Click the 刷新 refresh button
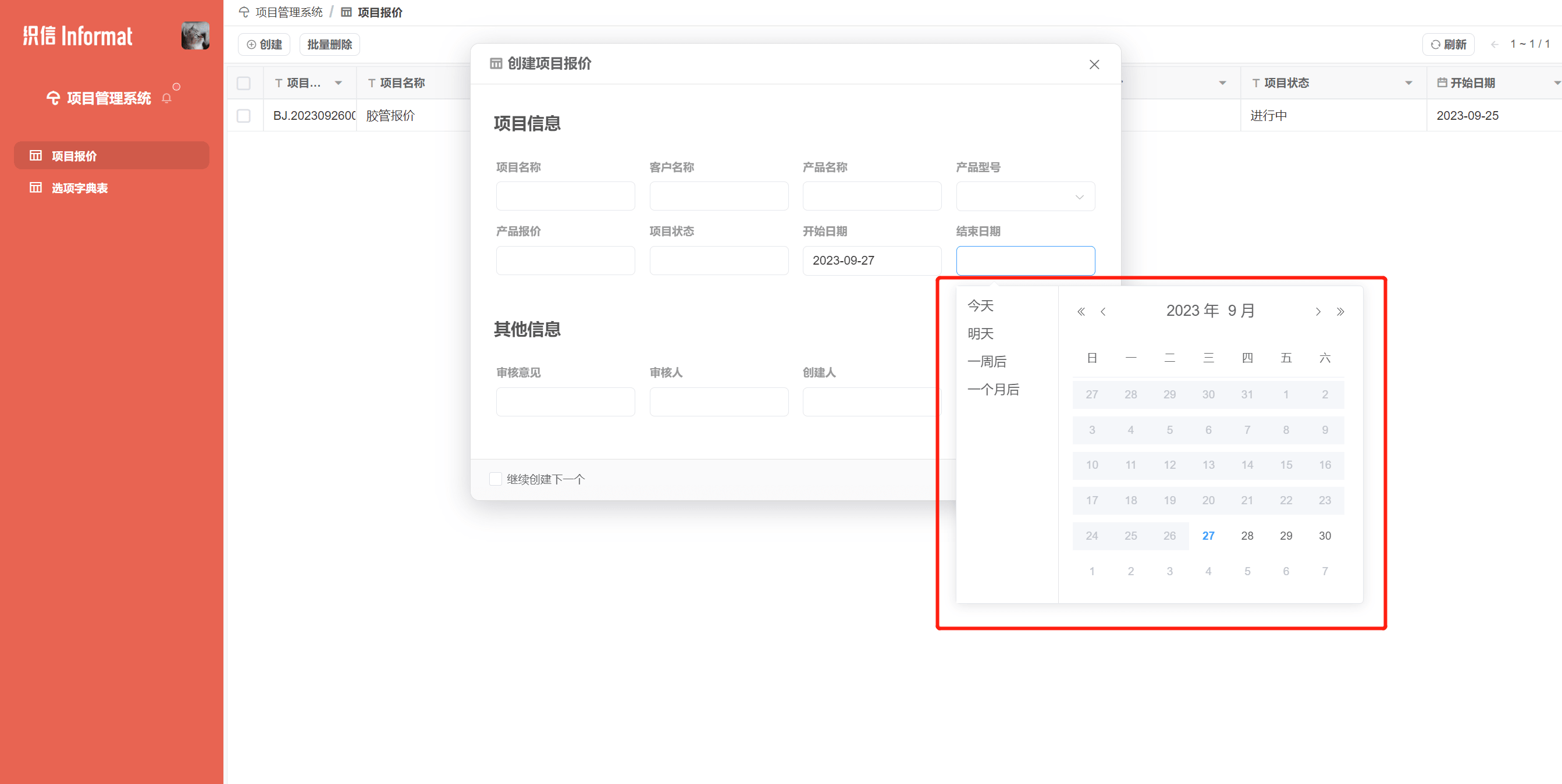 [x=1448, y=44]
